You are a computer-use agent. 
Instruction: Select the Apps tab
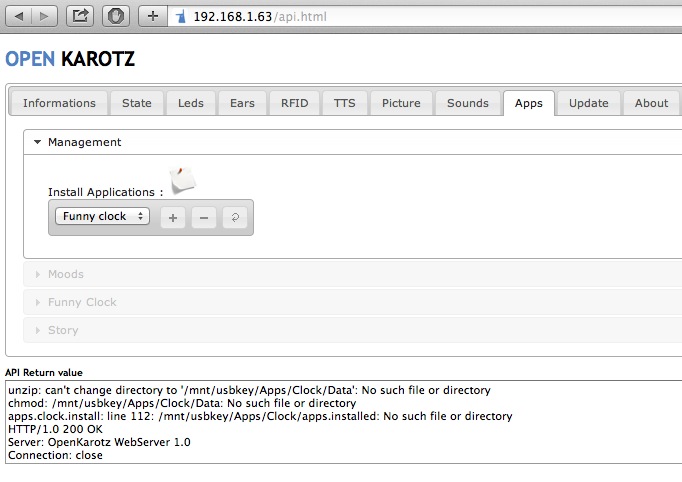tap(528, 103)
